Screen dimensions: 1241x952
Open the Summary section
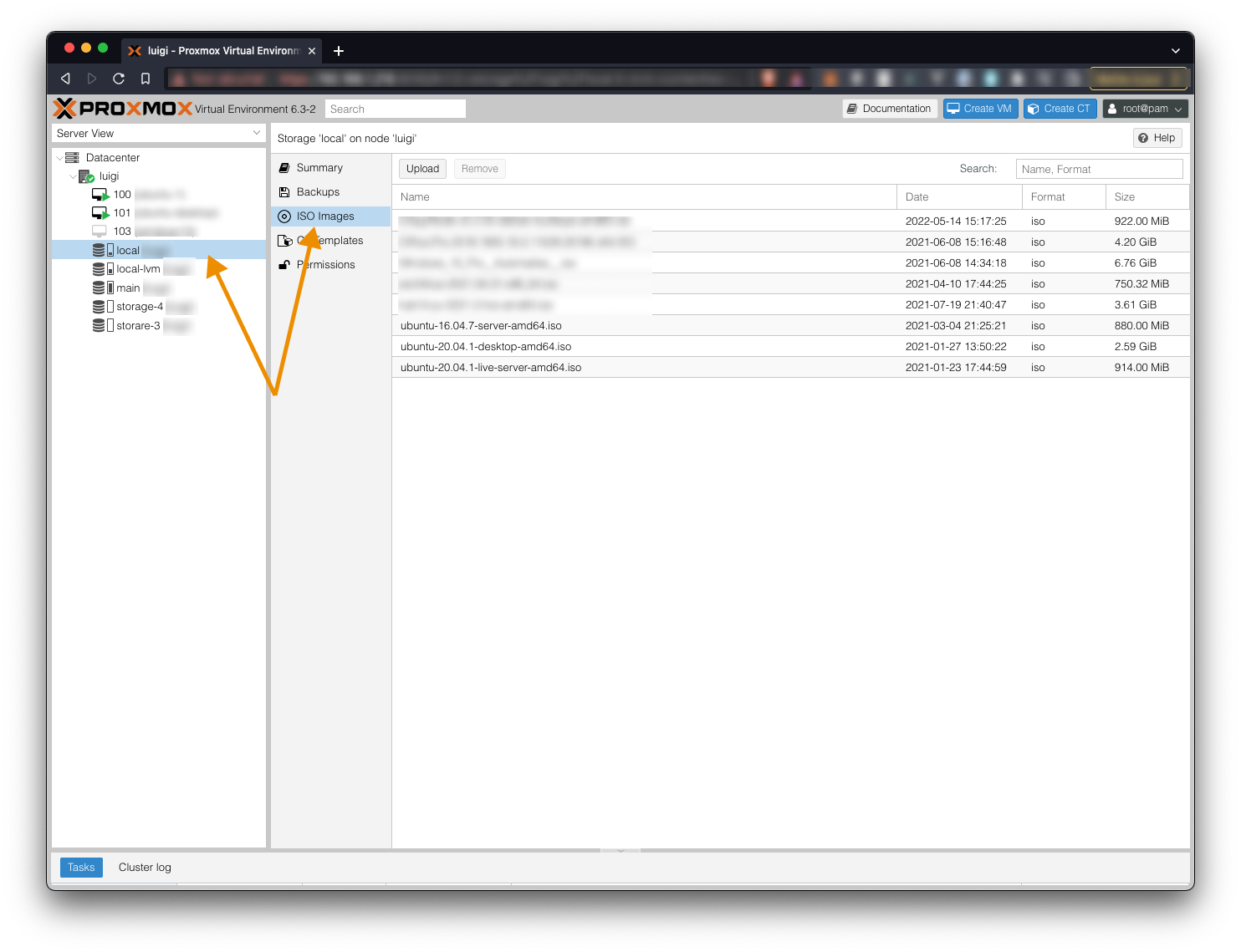point(330,168)
